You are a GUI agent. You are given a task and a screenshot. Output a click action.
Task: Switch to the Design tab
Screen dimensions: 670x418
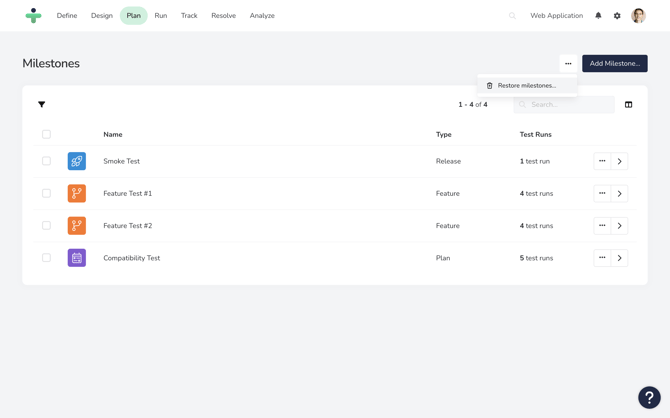(102, 16)
